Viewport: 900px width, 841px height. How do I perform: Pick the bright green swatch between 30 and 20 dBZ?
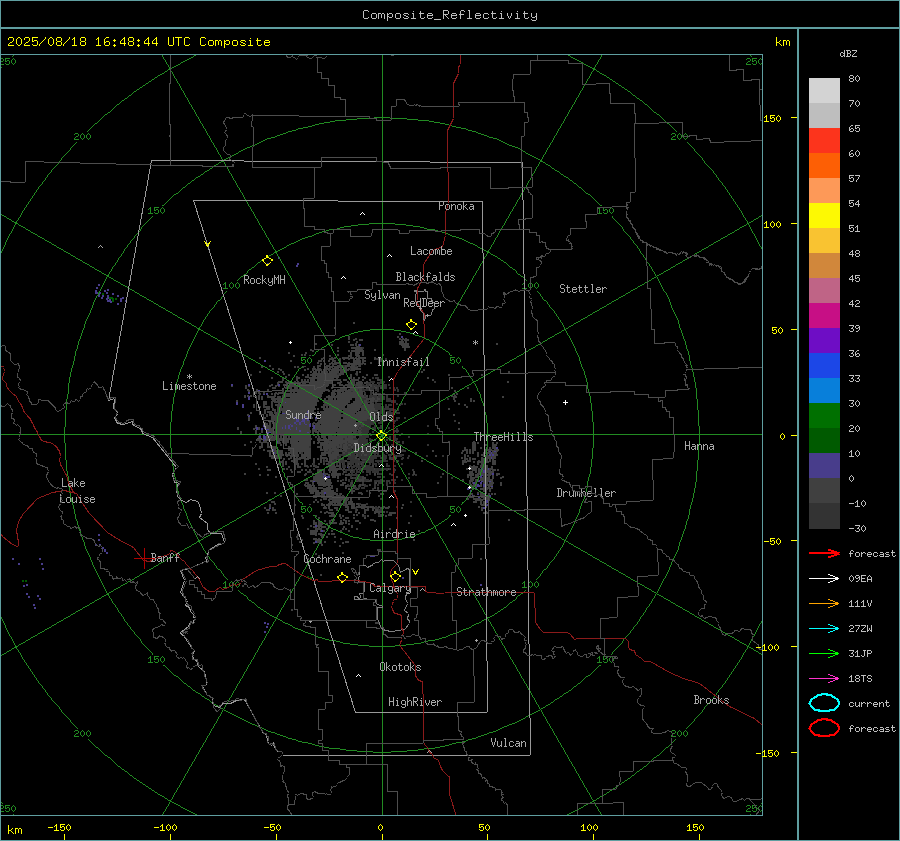click(x=824, y=416)
